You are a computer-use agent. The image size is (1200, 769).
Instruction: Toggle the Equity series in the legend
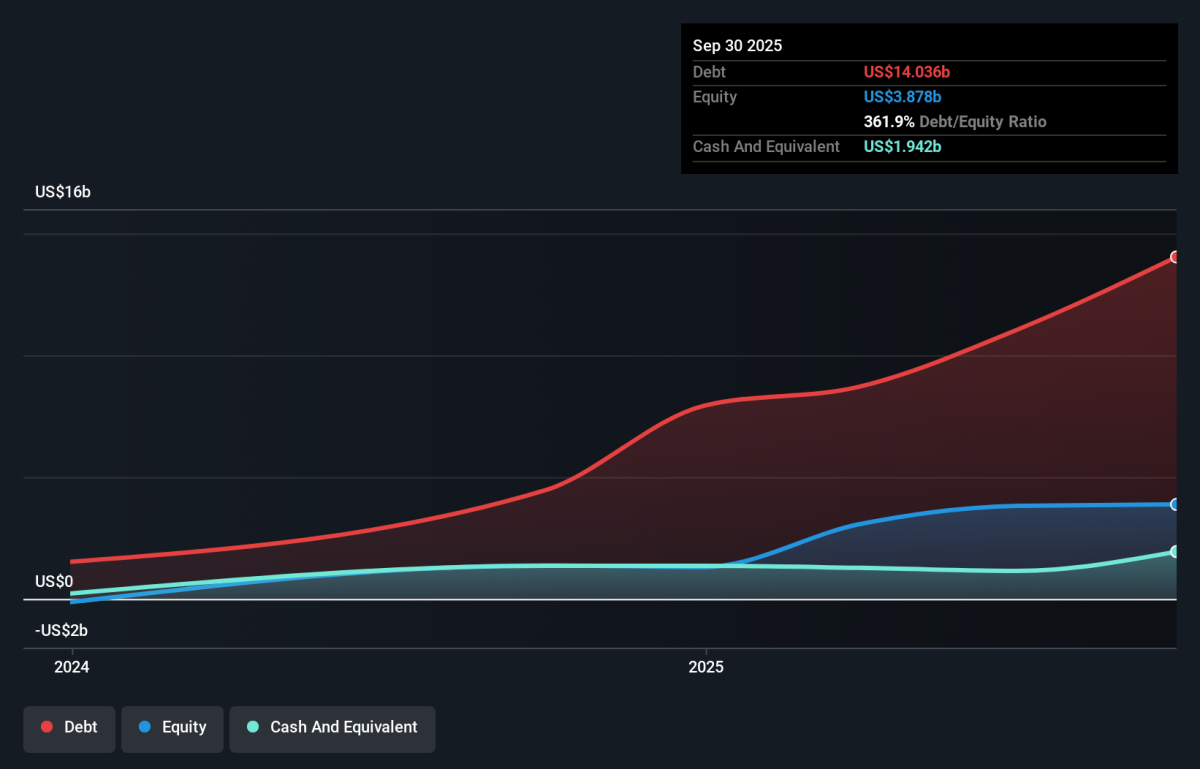click(172, 727)
